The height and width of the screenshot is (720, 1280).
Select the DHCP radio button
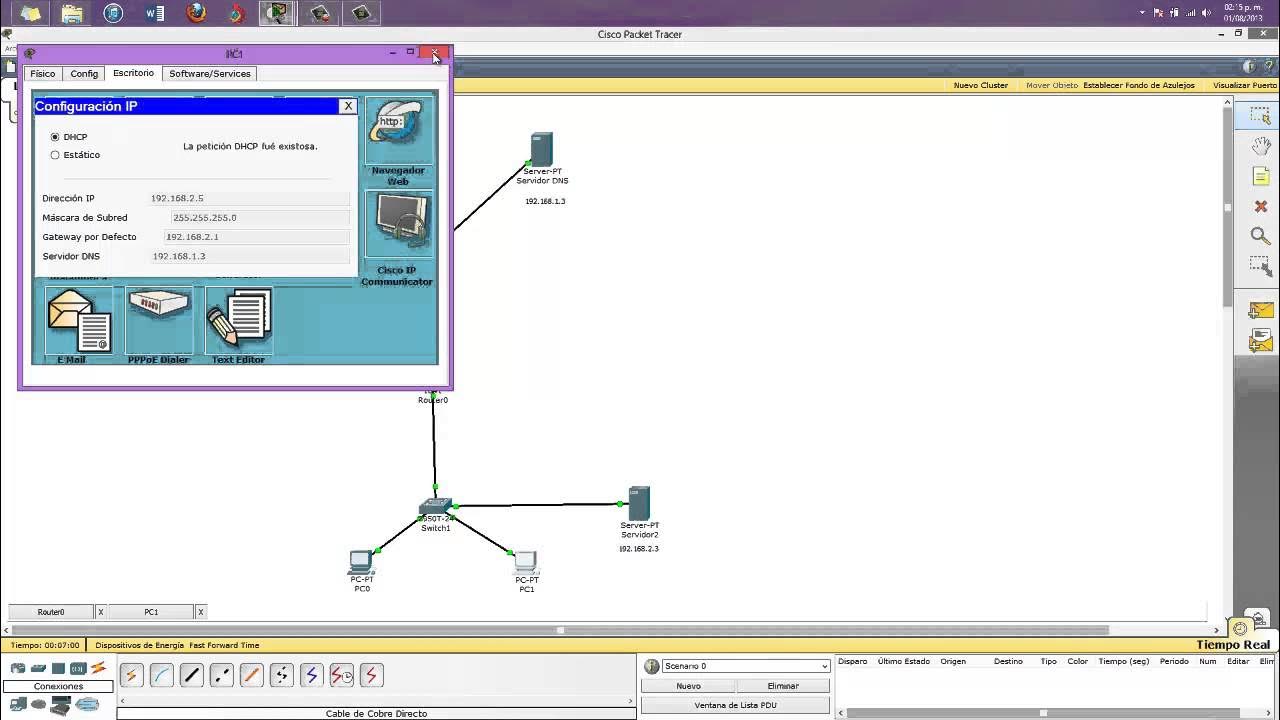[x=55, y=137]
